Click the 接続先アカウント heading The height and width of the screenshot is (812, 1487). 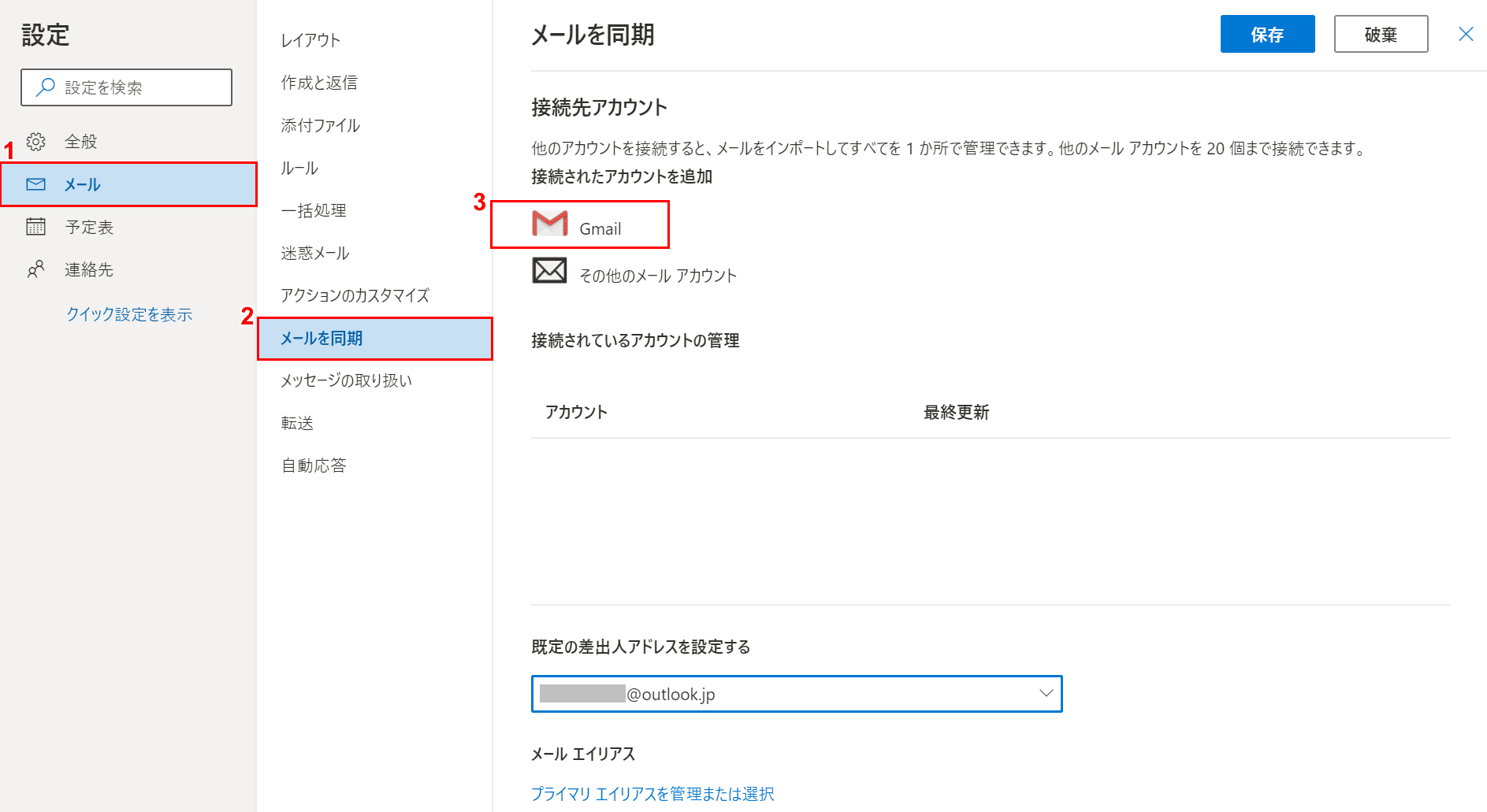[x=599, y=107]
